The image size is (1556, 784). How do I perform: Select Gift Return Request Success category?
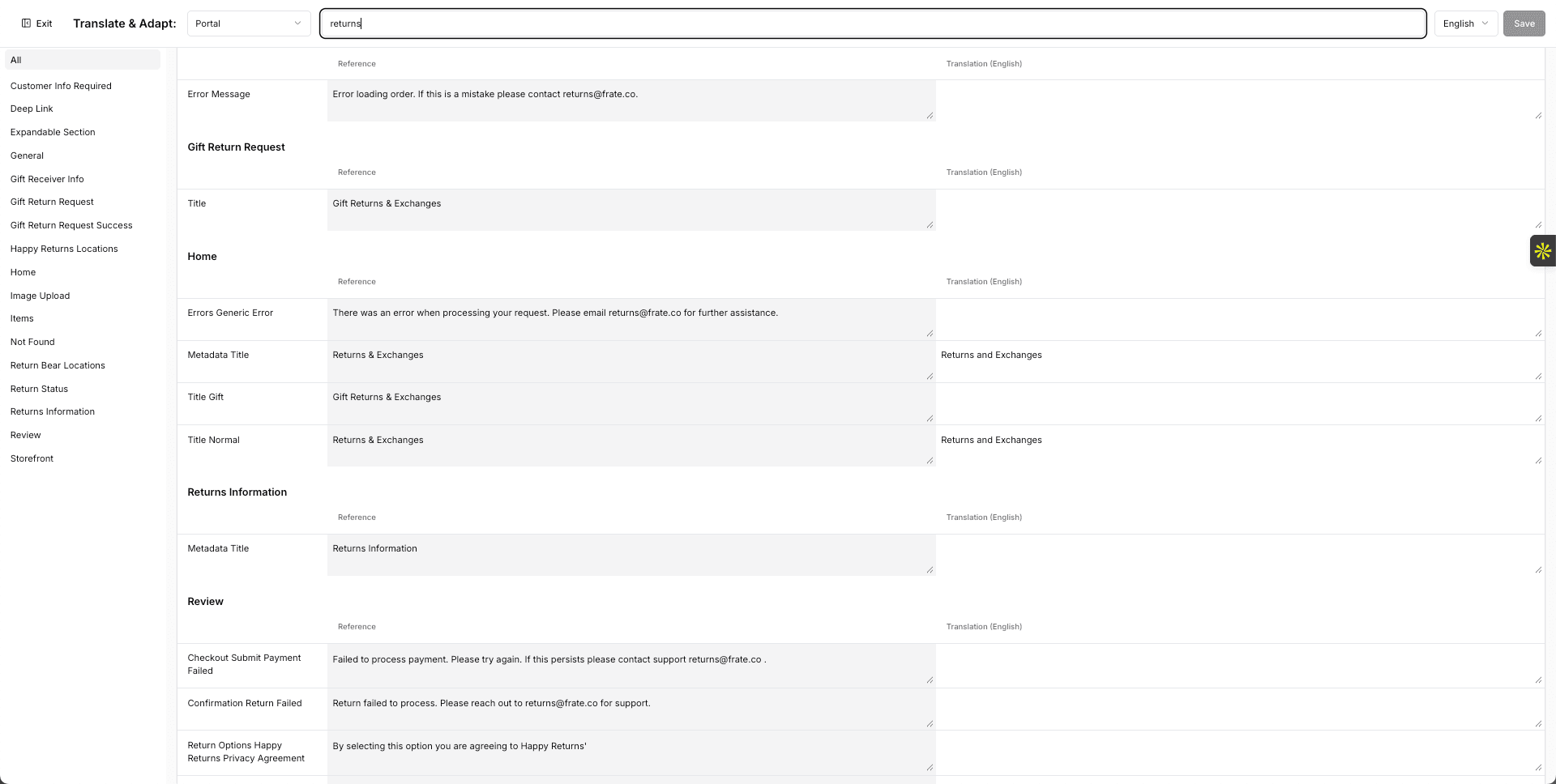click(71, 225)
